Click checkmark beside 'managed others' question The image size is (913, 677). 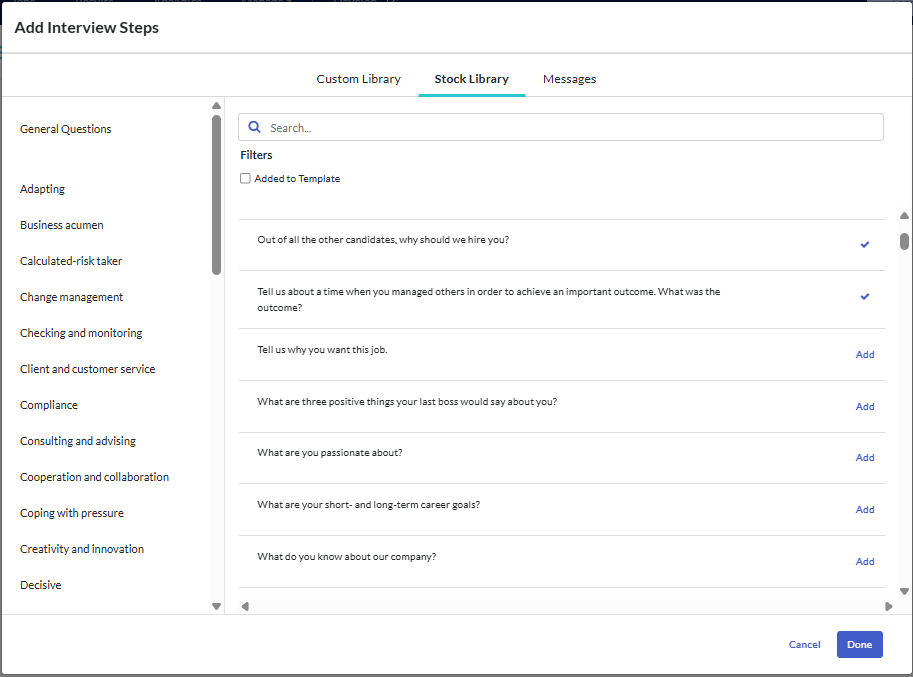tap(865, 296)
